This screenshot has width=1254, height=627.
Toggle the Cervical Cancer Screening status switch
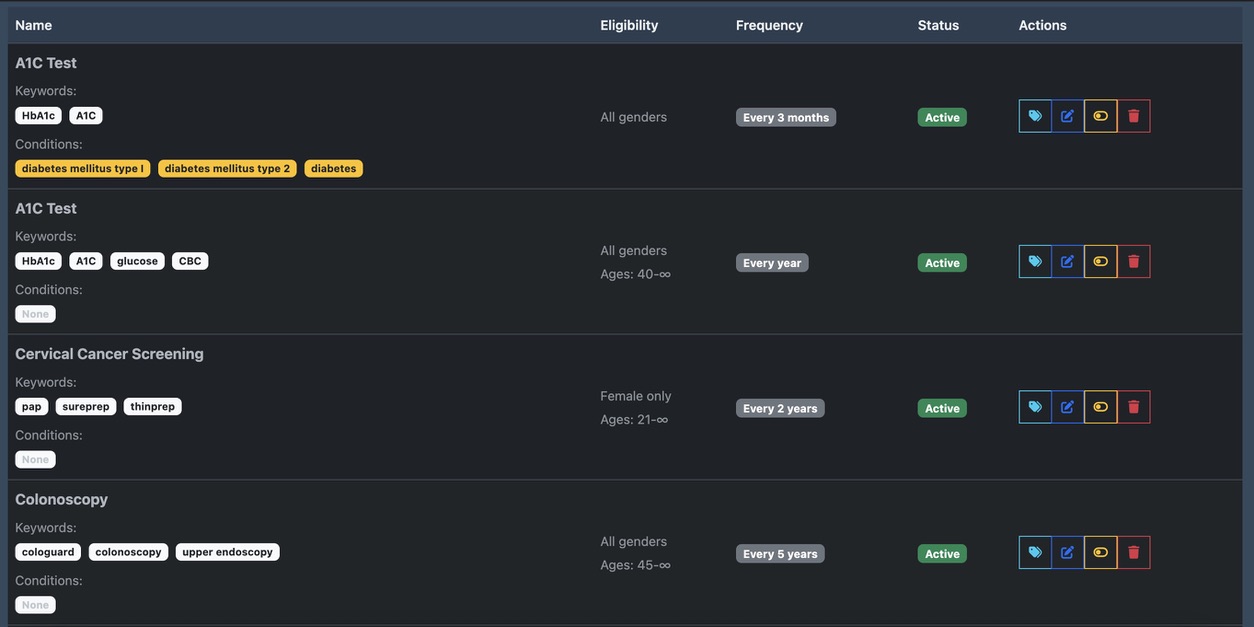(x=1101, y=407)
